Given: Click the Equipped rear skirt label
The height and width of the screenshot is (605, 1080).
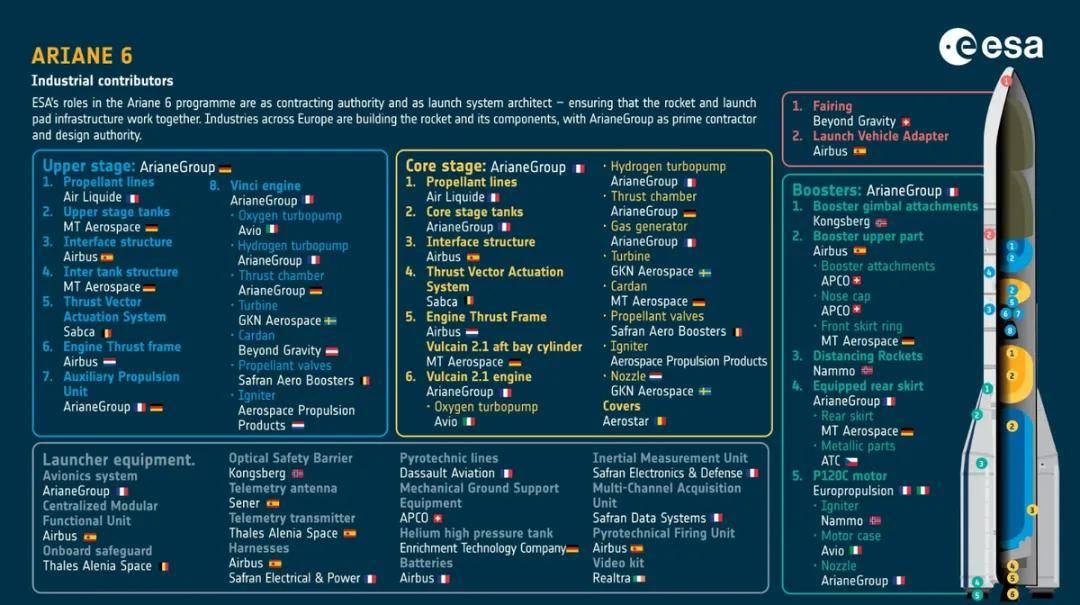Looking at the screenshot, I should [x=868, y=386].
